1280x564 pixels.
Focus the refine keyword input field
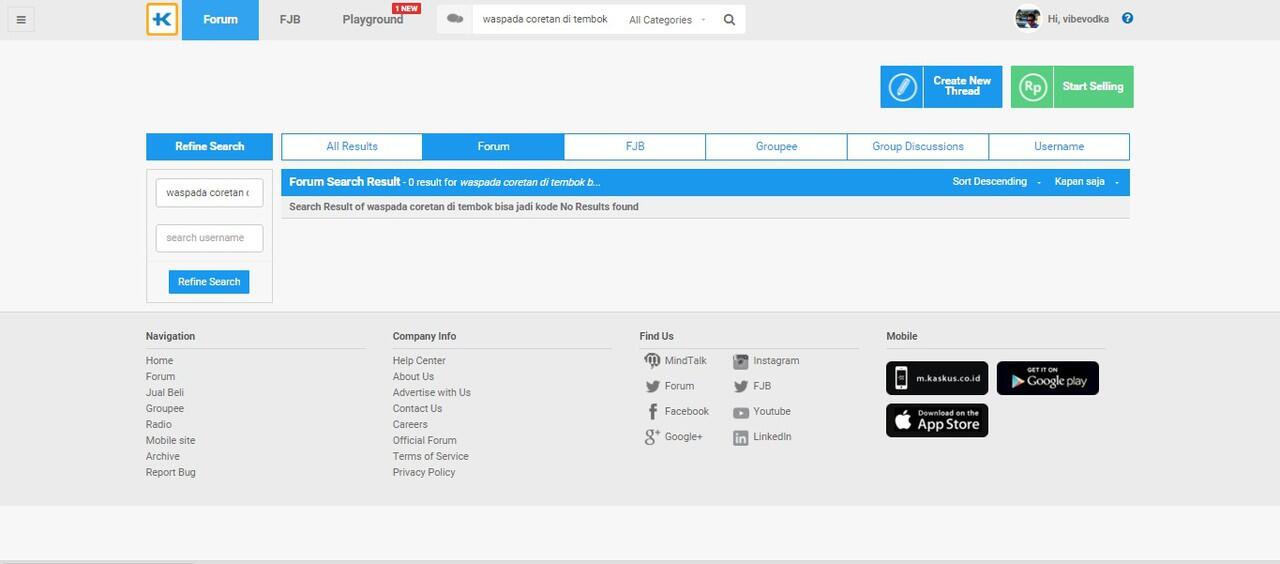coord(209,193)
